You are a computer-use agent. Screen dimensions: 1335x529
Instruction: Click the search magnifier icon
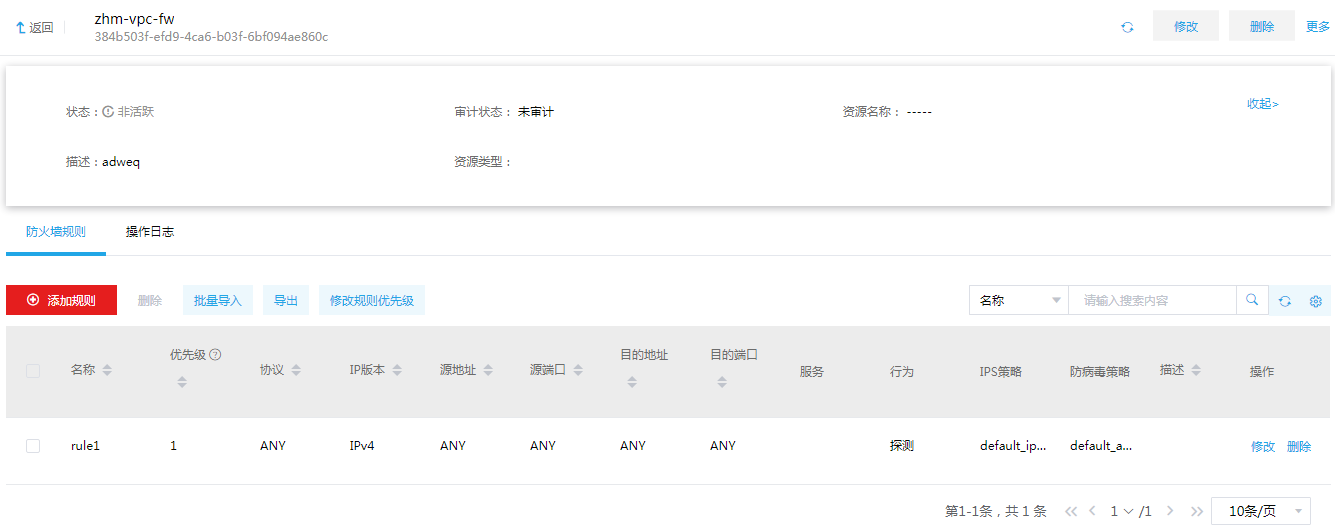tap(1252, 300)
